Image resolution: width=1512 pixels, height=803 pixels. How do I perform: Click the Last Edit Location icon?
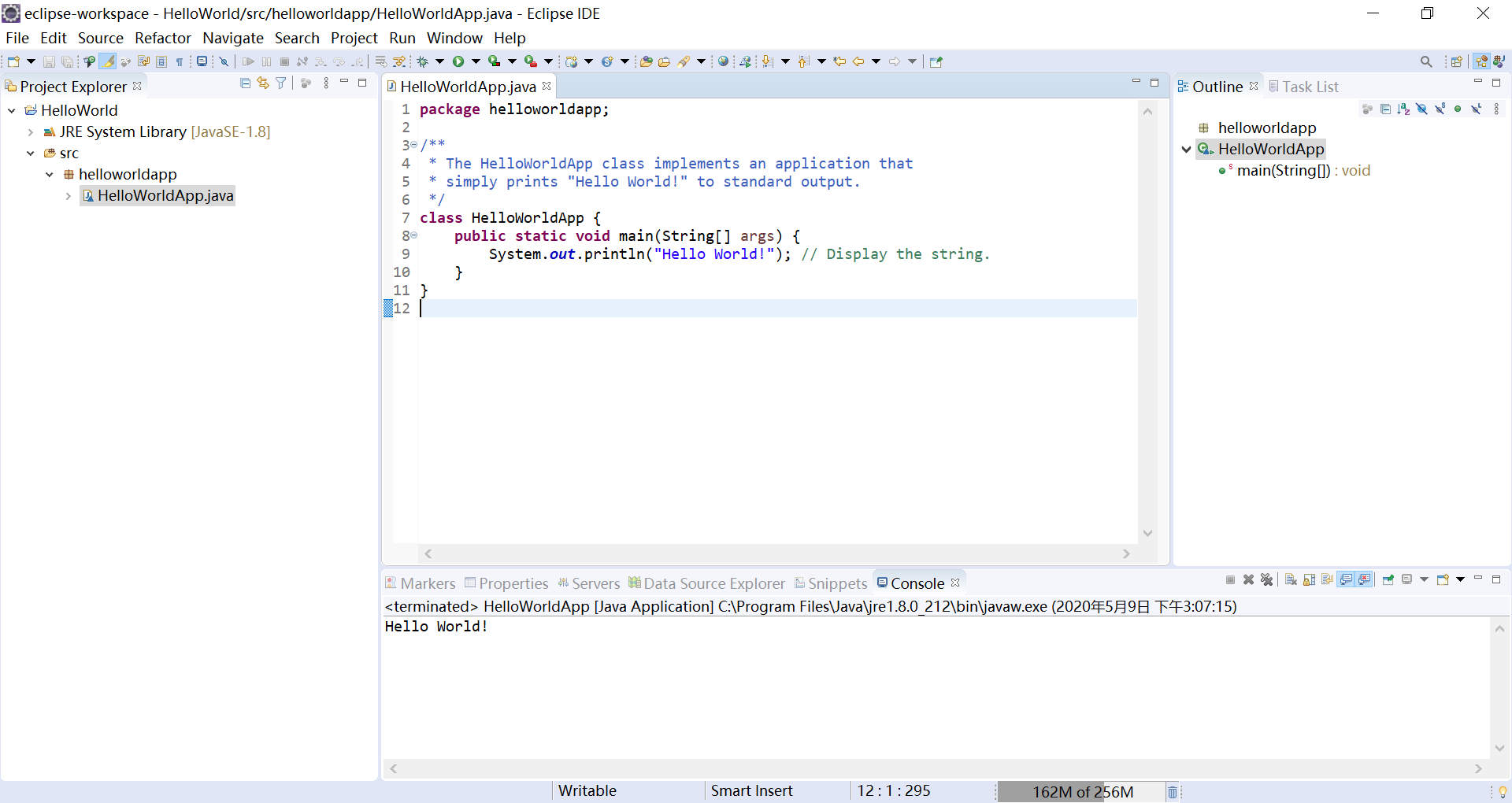(x=839, y=61)
